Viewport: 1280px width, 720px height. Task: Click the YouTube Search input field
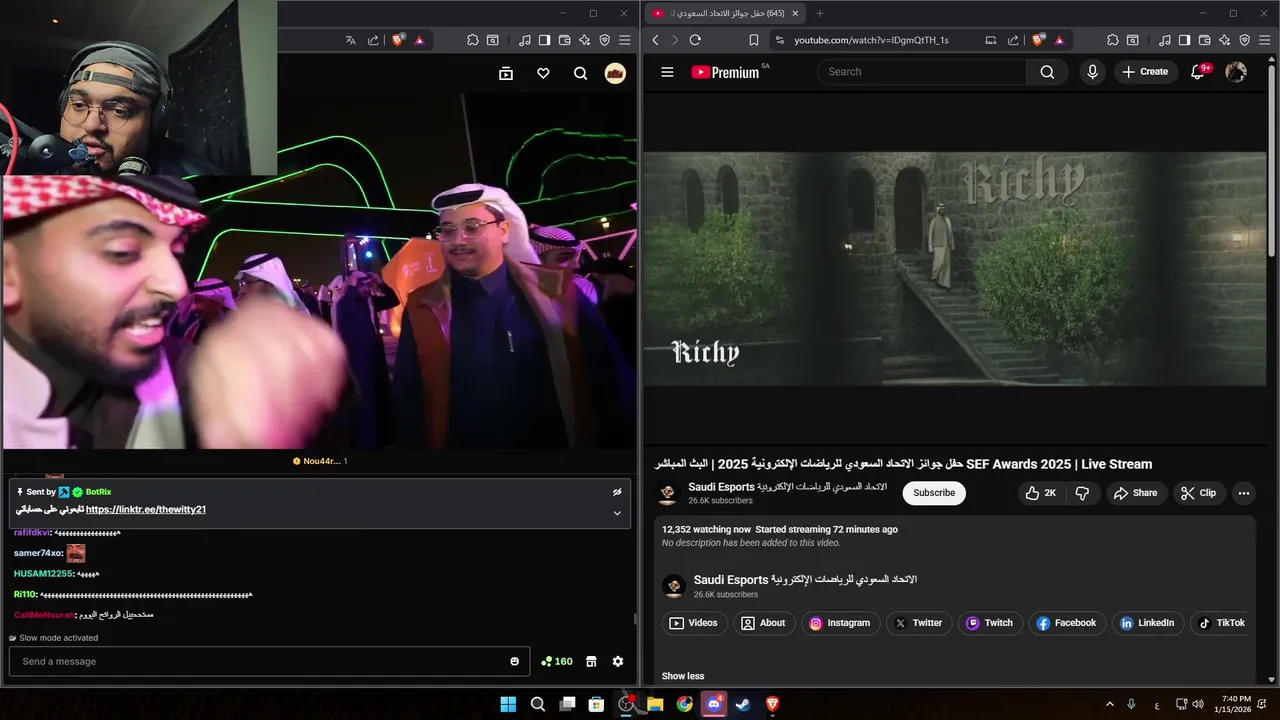click(922, 72)
